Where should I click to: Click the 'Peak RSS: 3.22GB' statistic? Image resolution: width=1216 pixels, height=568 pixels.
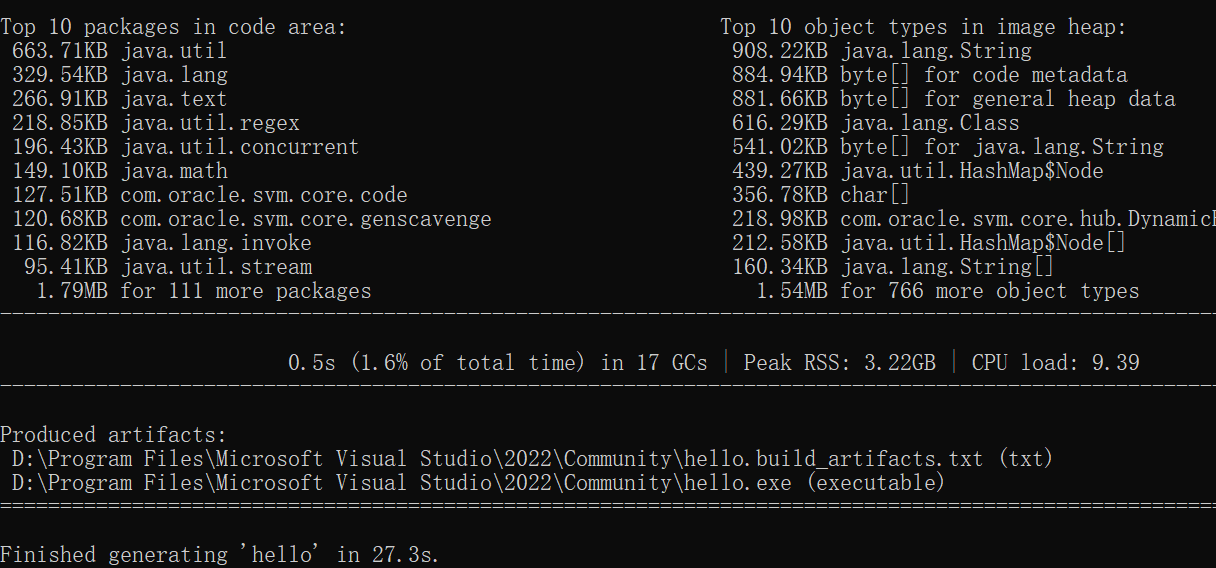840,362
